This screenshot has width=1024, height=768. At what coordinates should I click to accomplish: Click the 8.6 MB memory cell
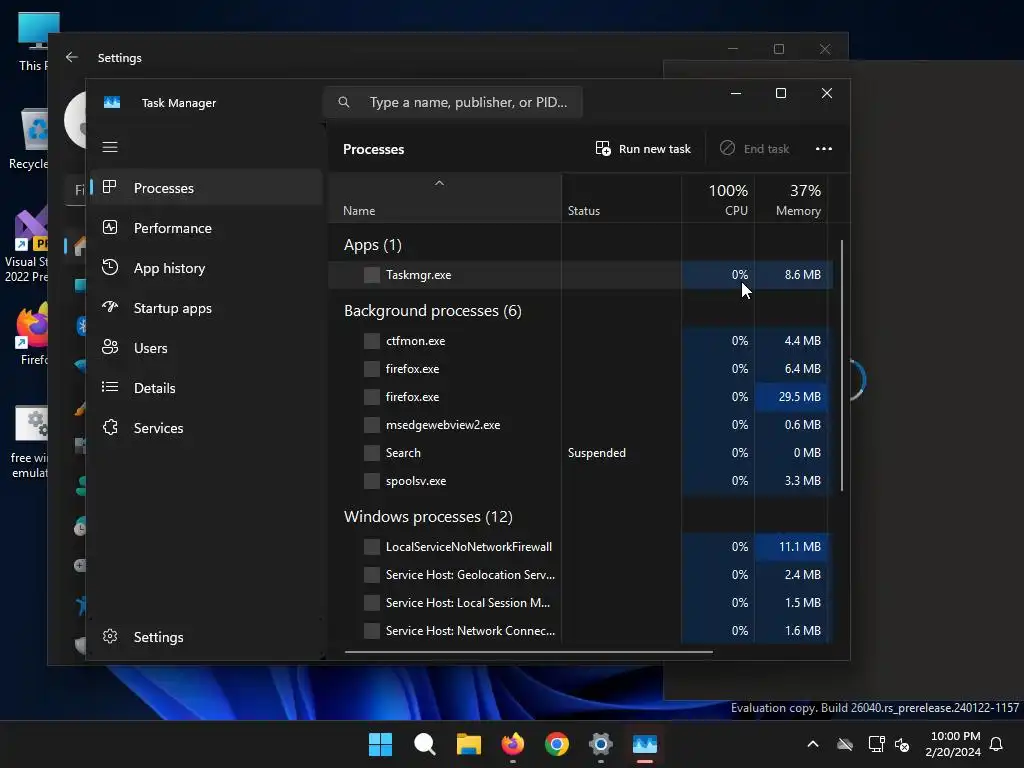[x=792, y=275]
